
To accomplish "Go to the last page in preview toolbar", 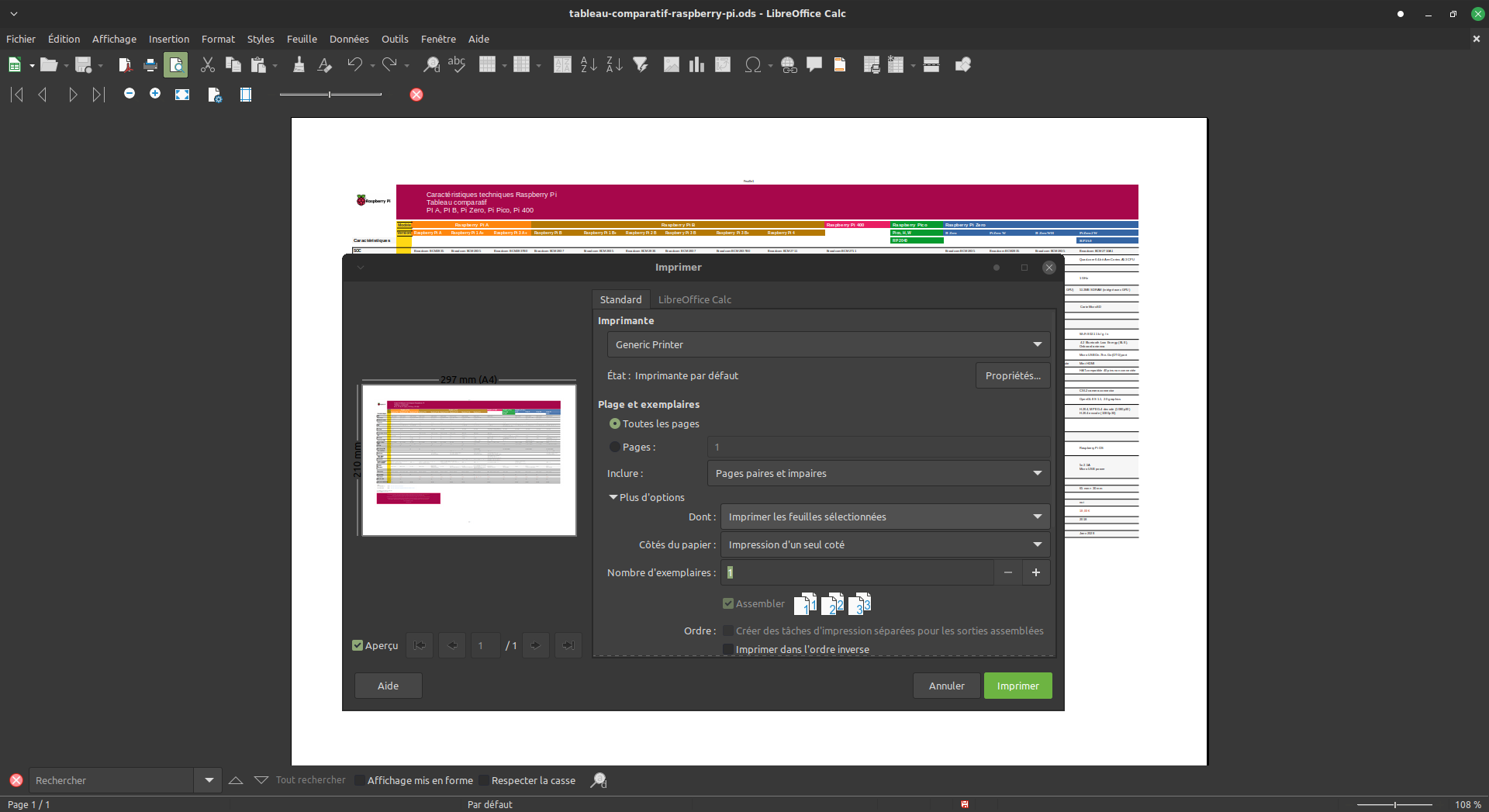I will (98, 95).
